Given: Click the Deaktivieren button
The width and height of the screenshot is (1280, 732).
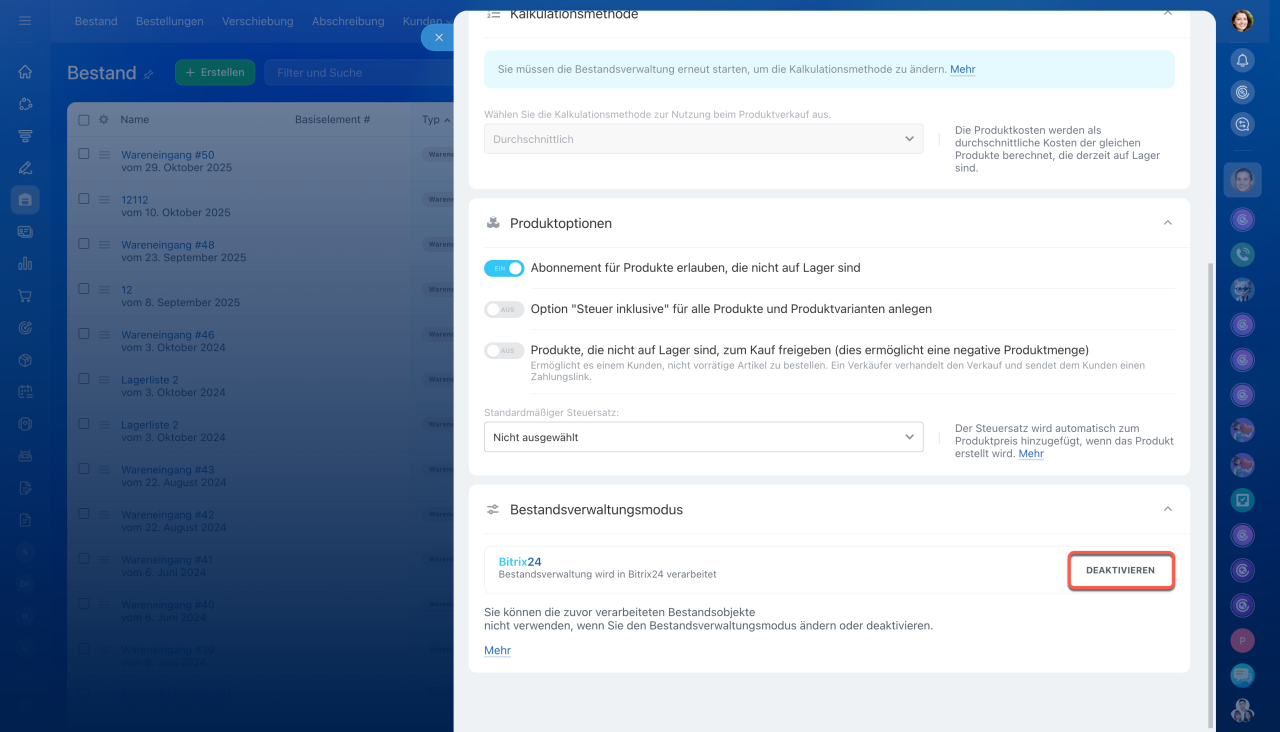Looking at the screenshot, I should point(1120,570).
